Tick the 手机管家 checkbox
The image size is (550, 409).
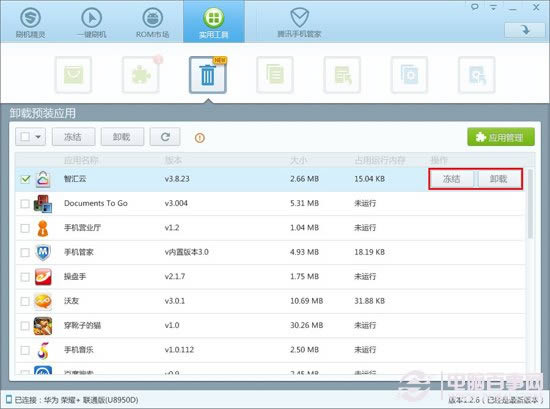tap(25, 252)
